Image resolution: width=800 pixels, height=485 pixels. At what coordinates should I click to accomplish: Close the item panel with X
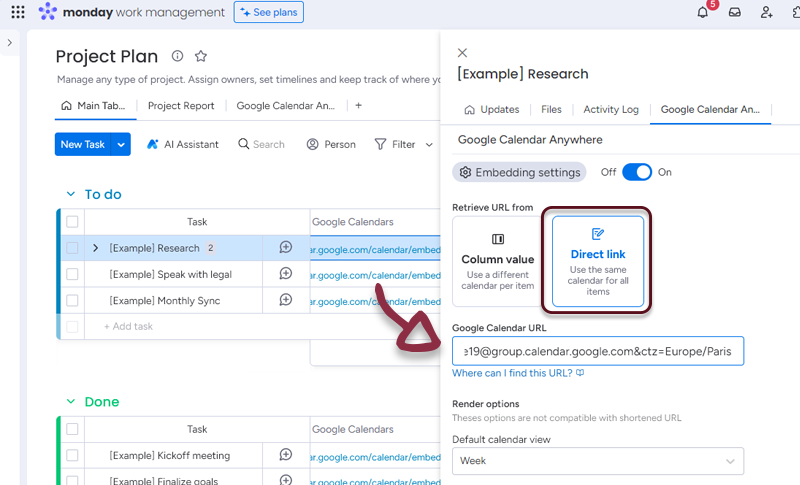pyautogui.click(x=462, y=52)
